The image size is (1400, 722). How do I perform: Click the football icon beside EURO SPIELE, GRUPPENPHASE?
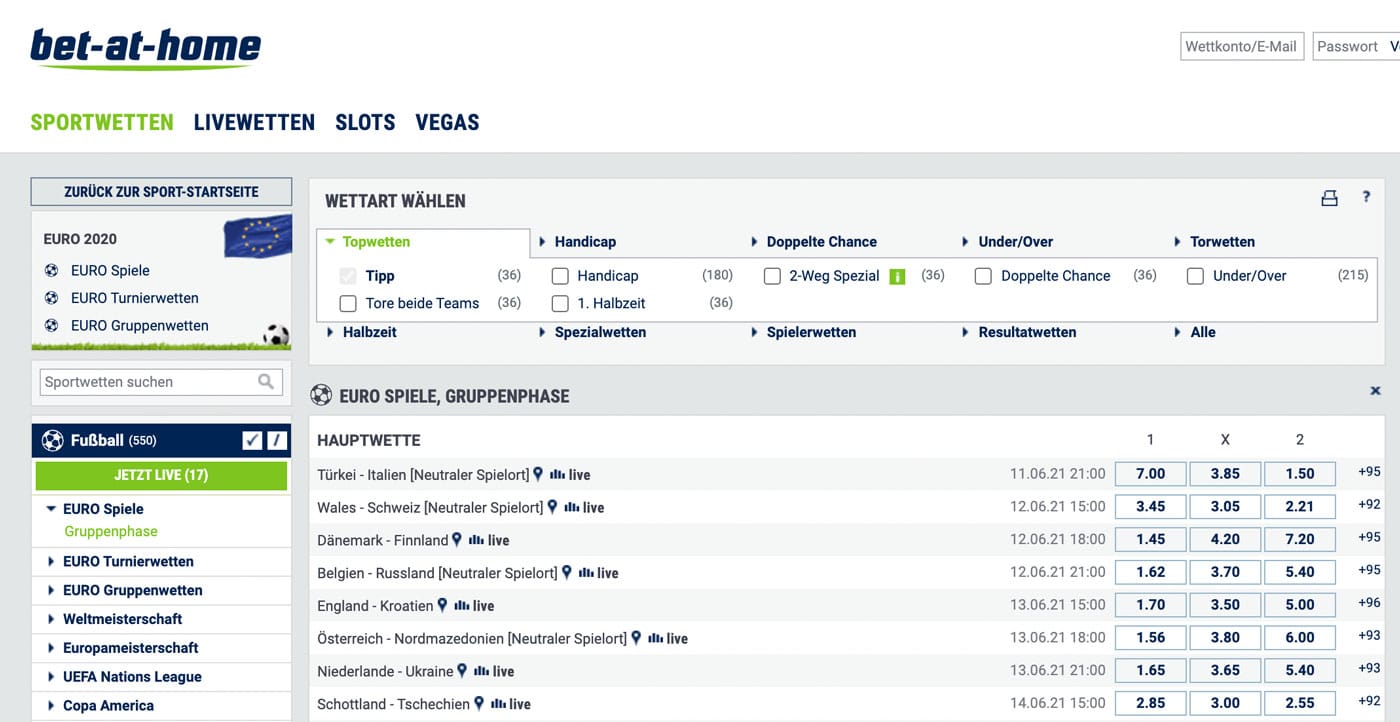pos(321,395)
